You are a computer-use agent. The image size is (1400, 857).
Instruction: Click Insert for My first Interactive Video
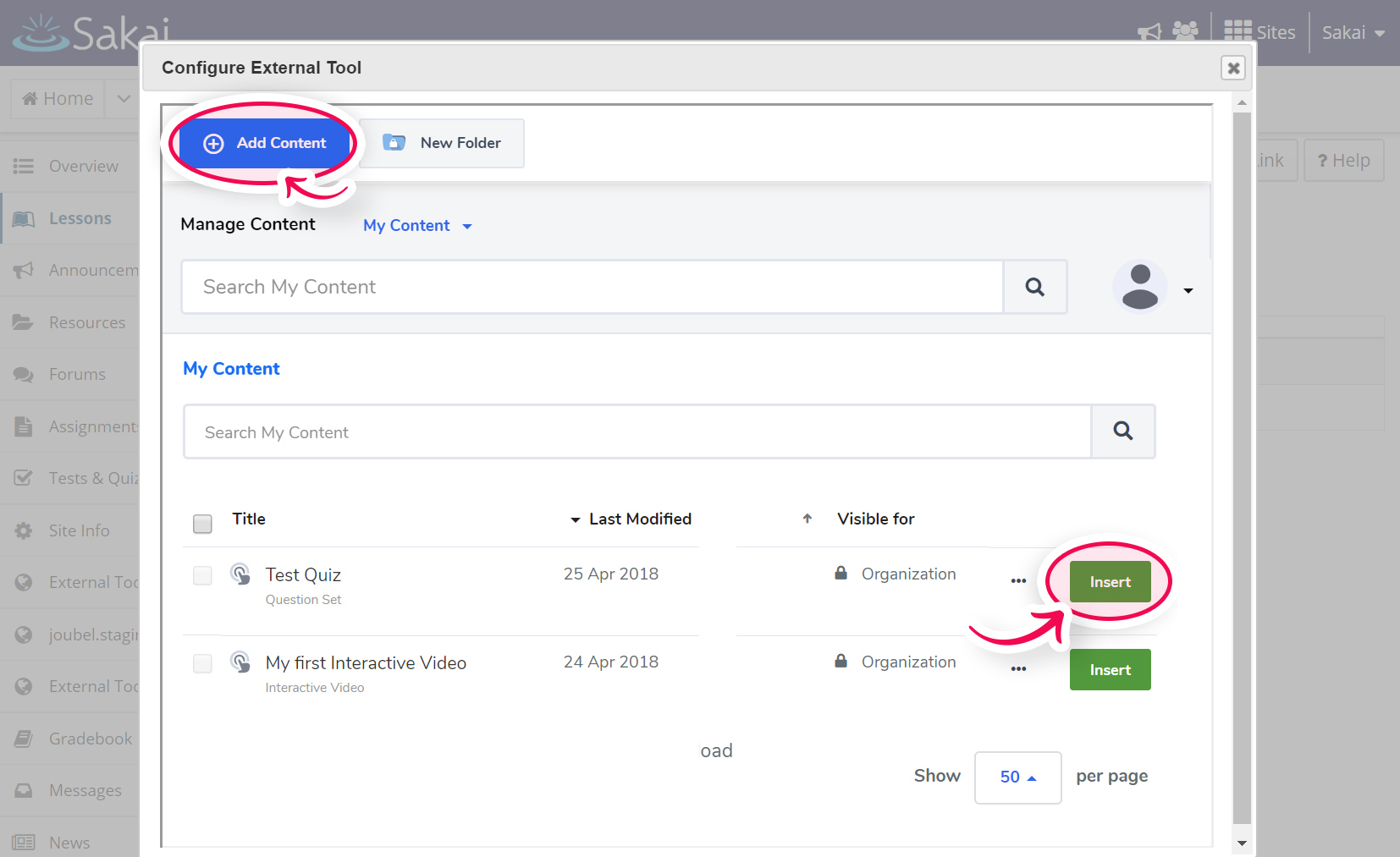(1110, 670)
